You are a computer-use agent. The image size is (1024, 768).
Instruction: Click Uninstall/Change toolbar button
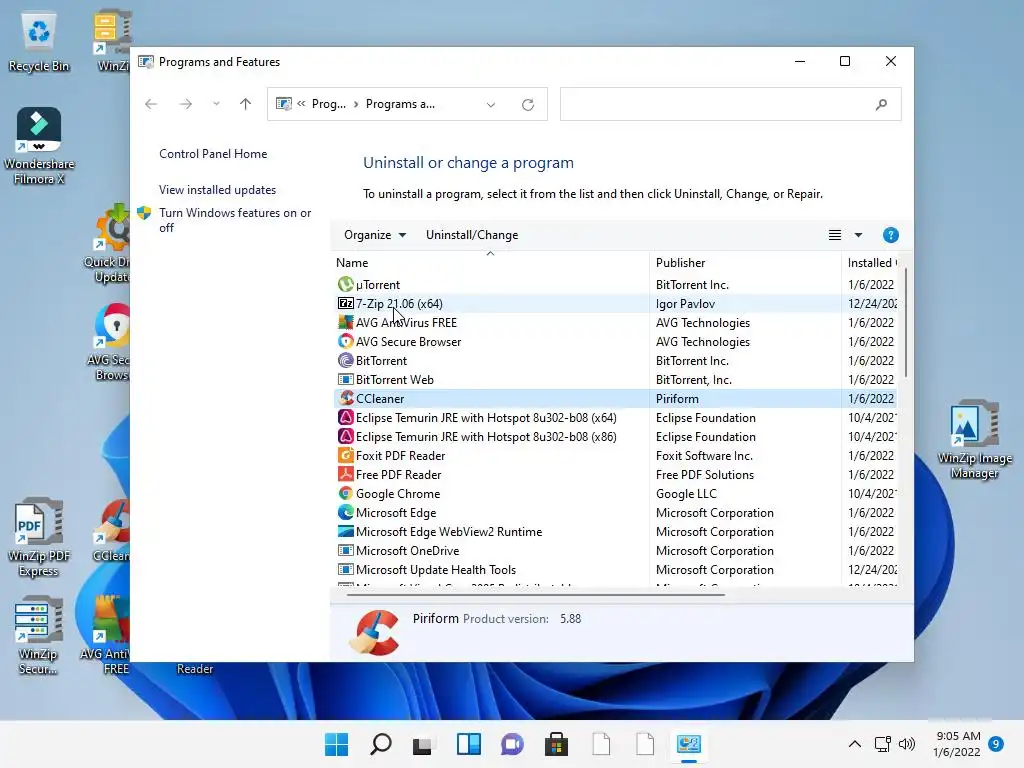[472, 235]
